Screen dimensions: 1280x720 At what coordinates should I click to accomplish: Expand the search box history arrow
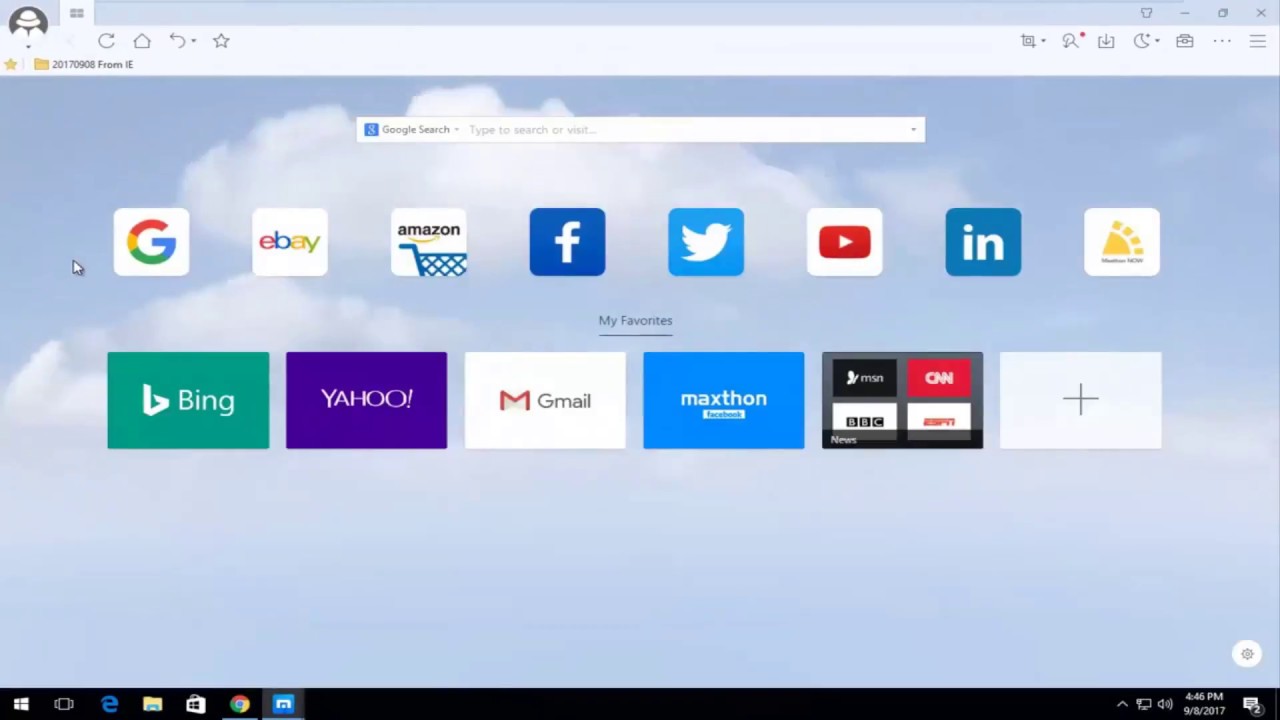tap(913, 130)
